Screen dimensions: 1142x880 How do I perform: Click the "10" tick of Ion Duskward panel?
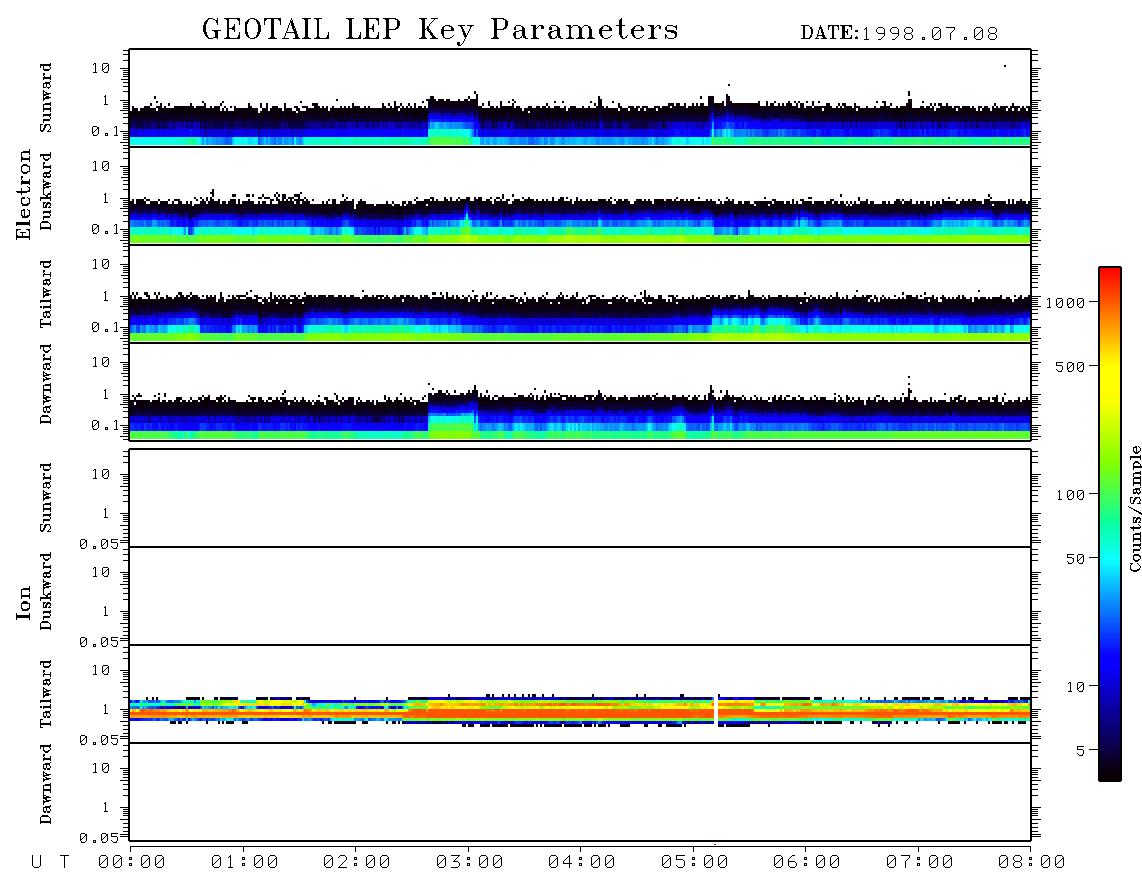pyautogui.click(x=101, y=572)
